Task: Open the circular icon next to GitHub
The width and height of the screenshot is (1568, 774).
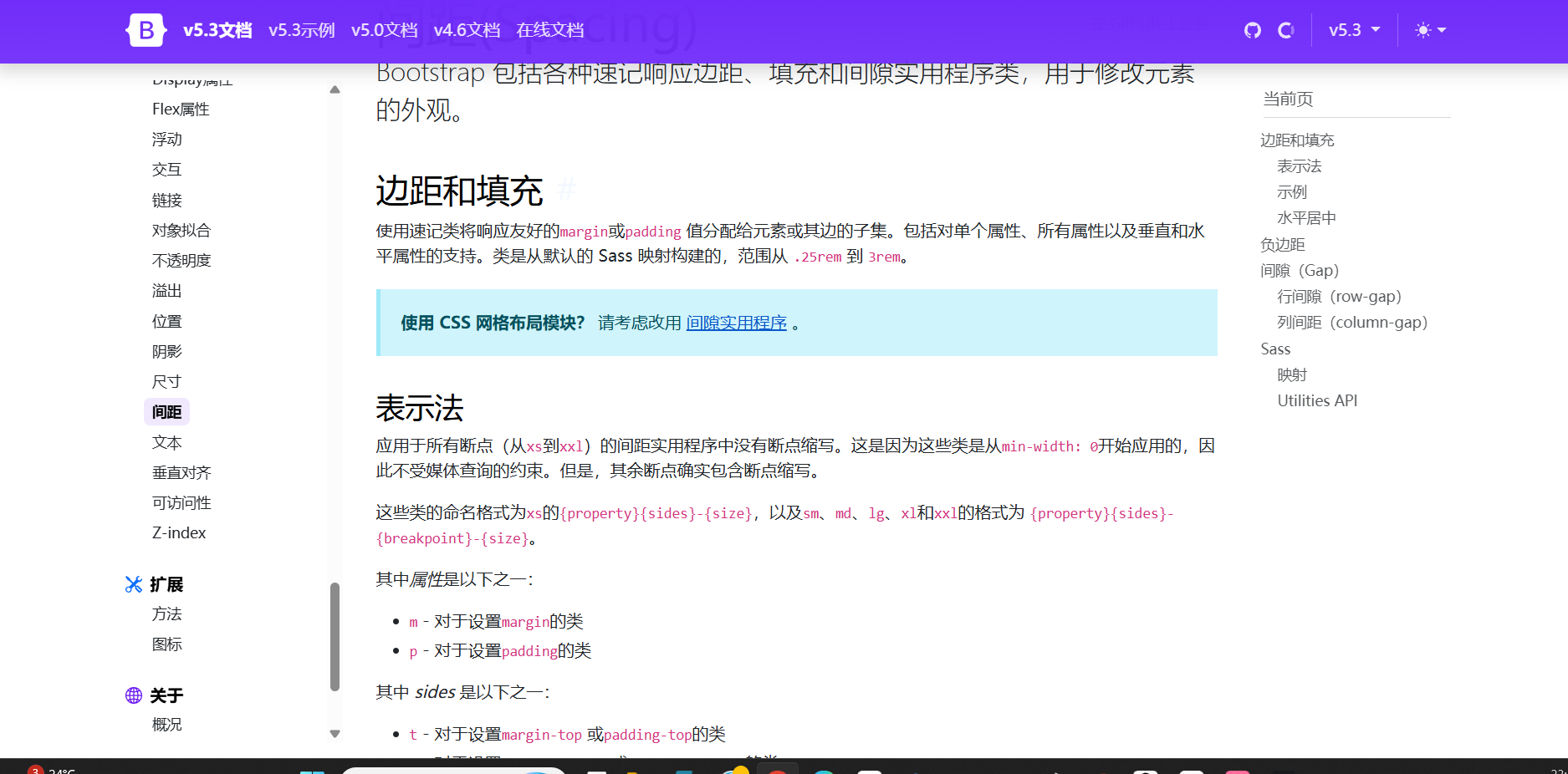Action: point(1286,30)
